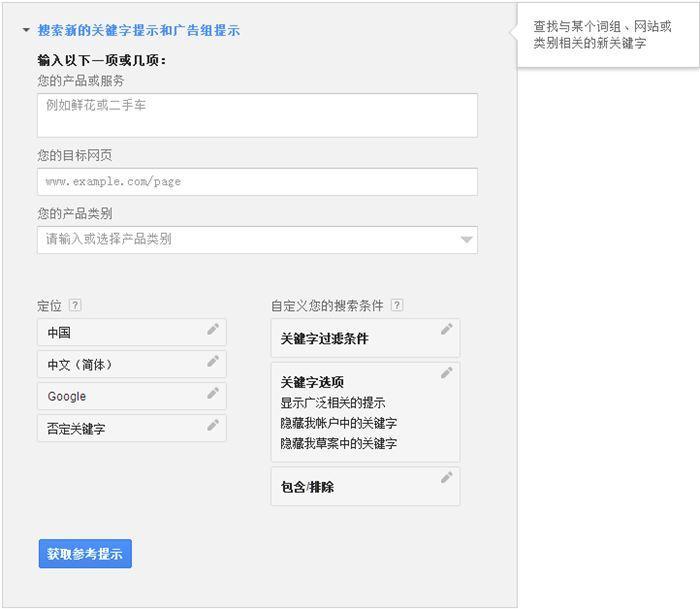Open the 您的产品类别 combo box

tap(257, 240)
